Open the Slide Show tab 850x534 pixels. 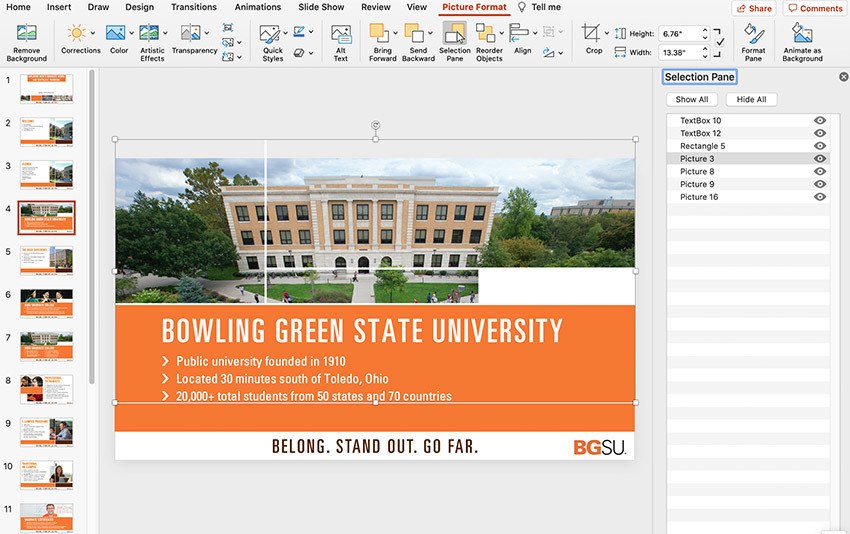tap(321, 7)
